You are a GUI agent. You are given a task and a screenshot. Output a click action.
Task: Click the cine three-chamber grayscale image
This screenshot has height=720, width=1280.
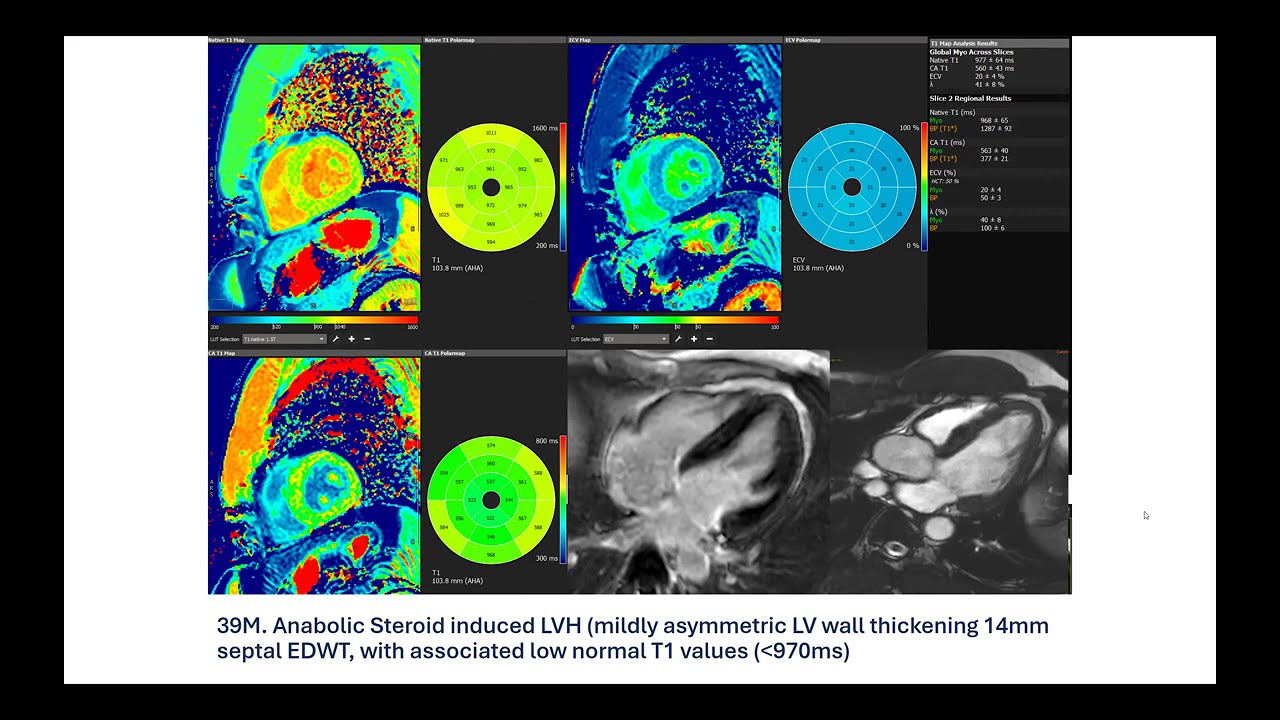[950, 472]
